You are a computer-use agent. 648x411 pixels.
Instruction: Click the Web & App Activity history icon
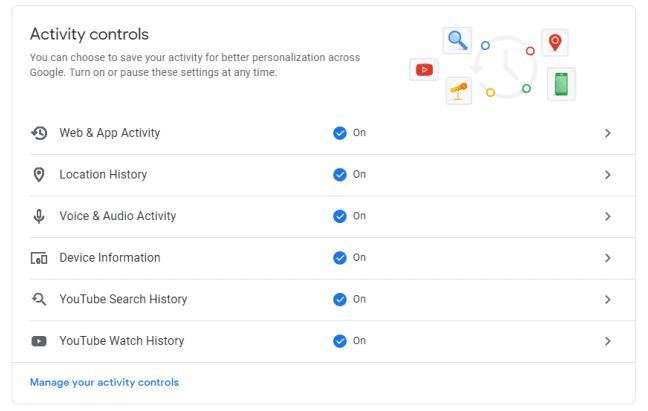pyautogui.click(x=39, y=133)
